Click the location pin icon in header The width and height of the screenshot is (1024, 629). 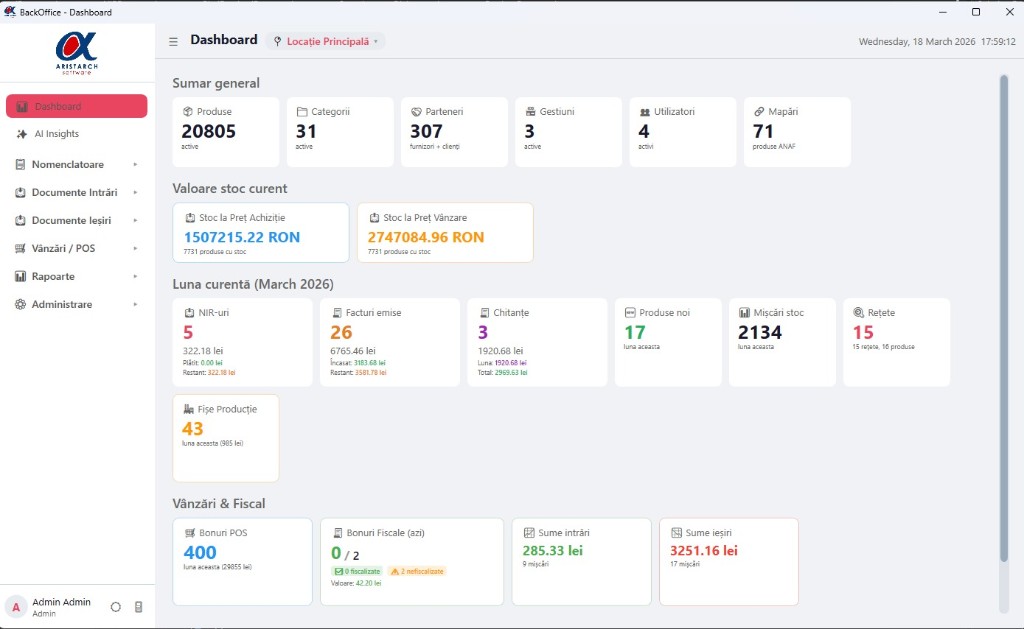click(278, 41)
